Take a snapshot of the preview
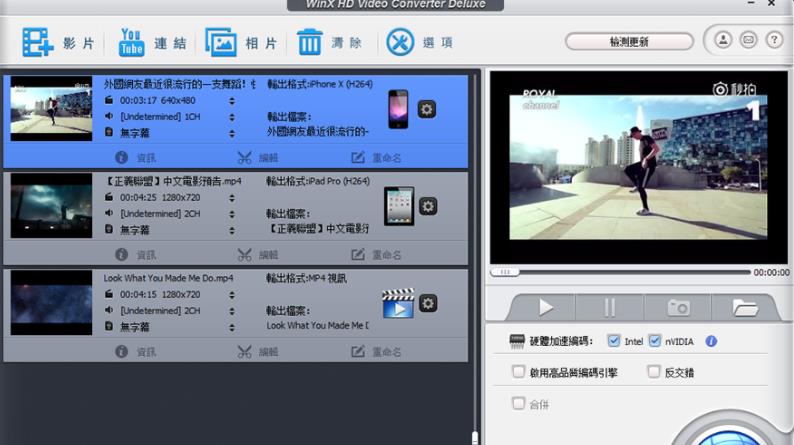Image resolution: width=794 pixels, height=445 pixels. pos(678,307)
